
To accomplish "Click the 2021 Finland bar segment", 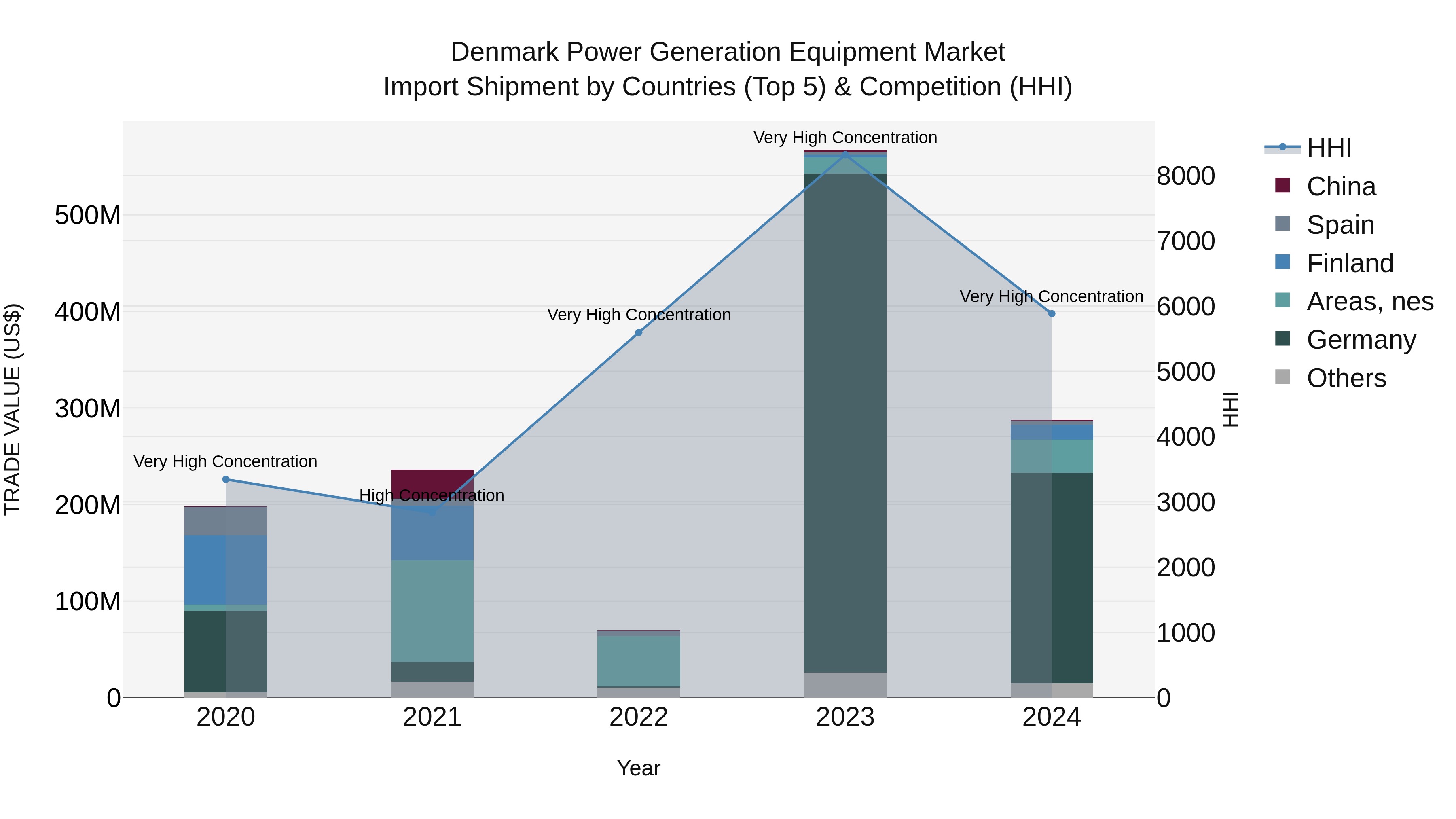I will pyautogui.click(x=432, y=533).
